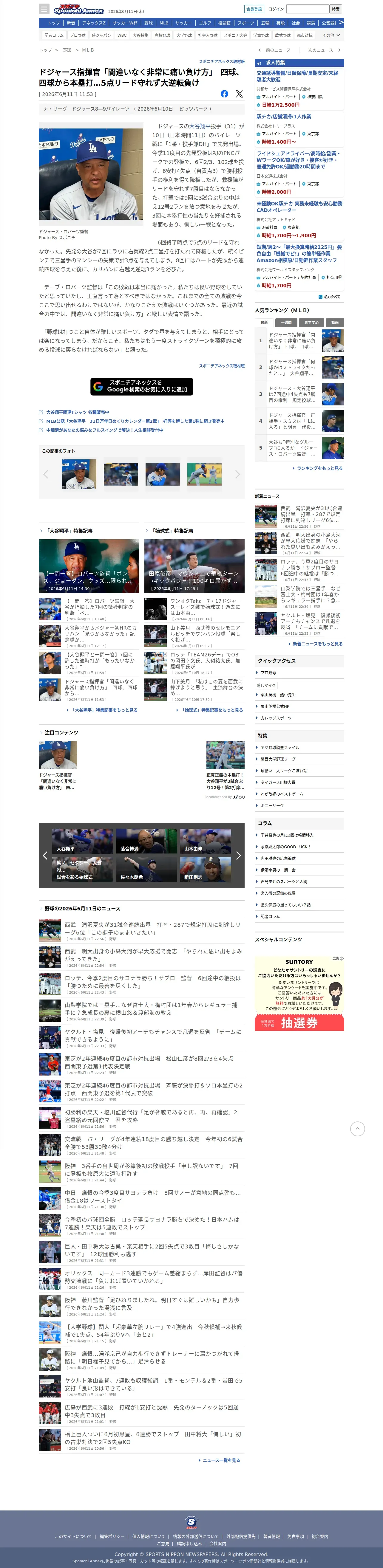Screen dimensions: 383x1568
Task: Show the previous photo in the article carousel
Action: [46, 474]
